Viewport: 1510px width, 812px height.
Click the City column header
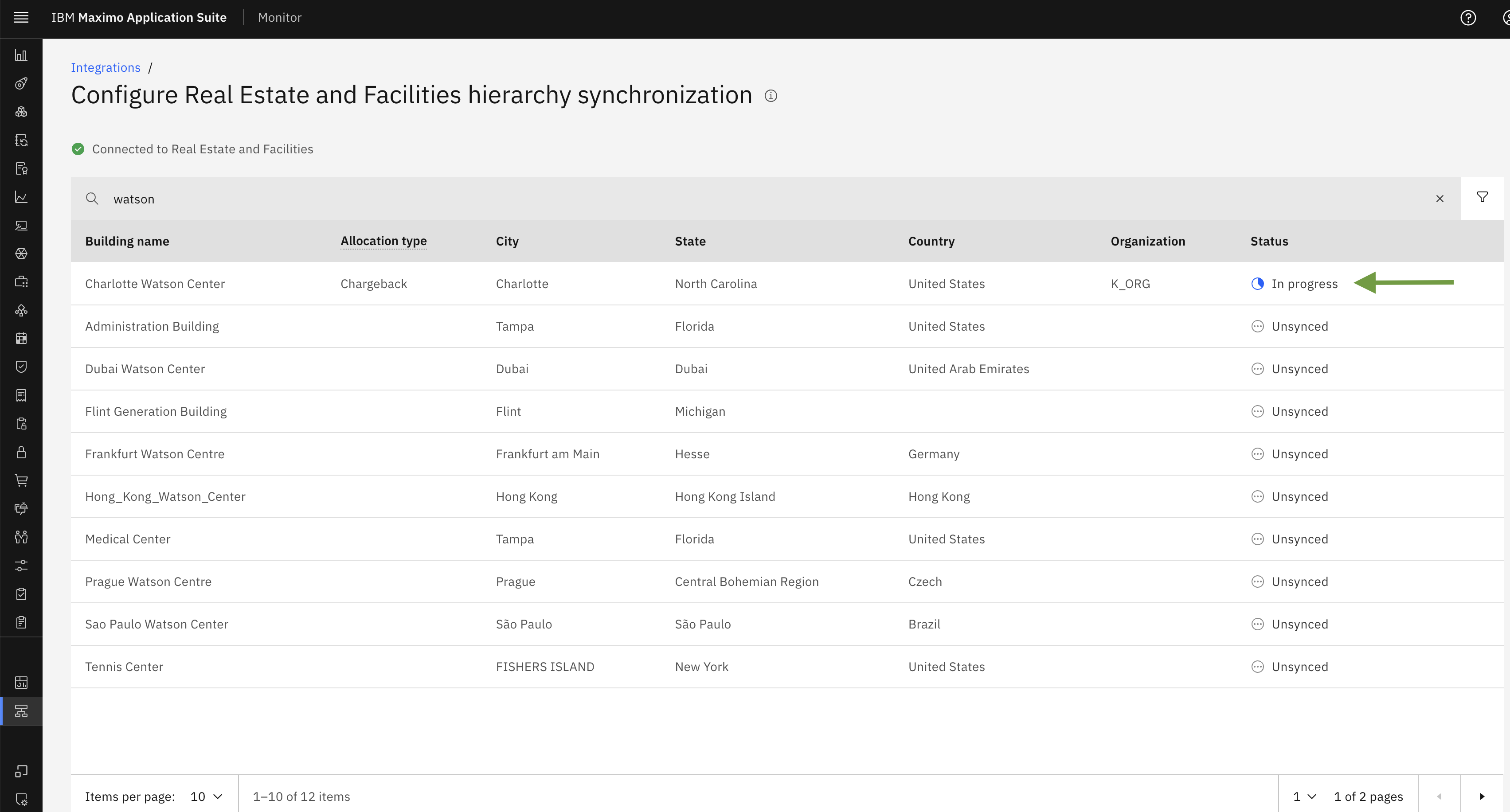[x=507, y=241]
